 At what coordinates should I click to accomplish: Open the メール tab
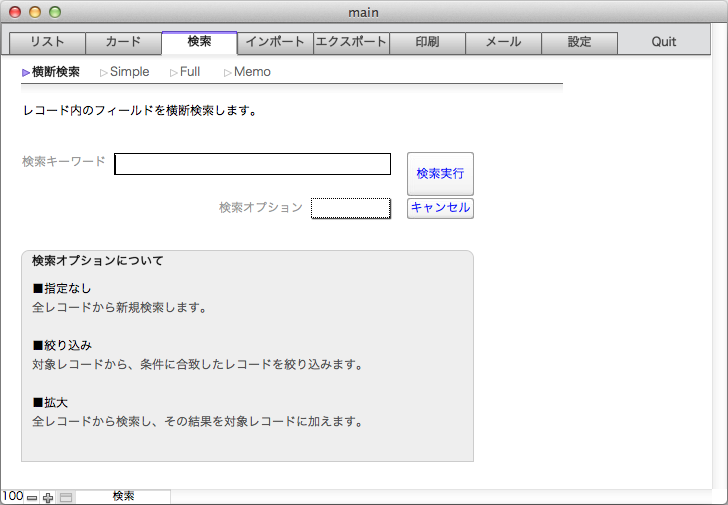503,42
